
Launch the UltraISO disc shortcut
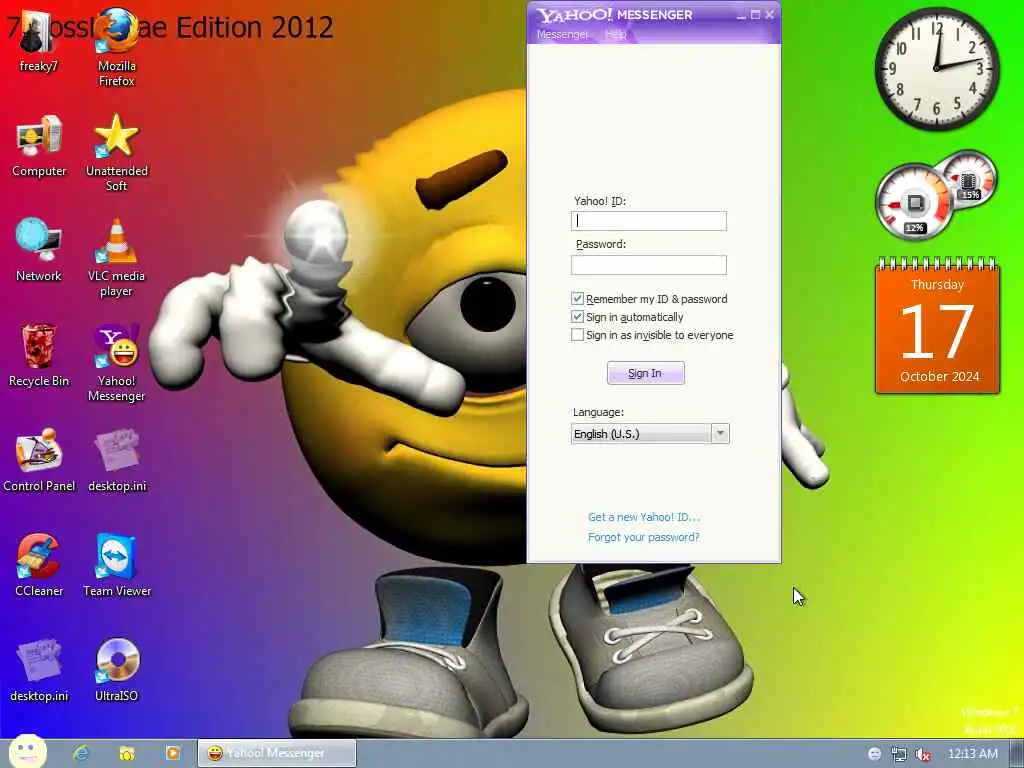[117, 671]
